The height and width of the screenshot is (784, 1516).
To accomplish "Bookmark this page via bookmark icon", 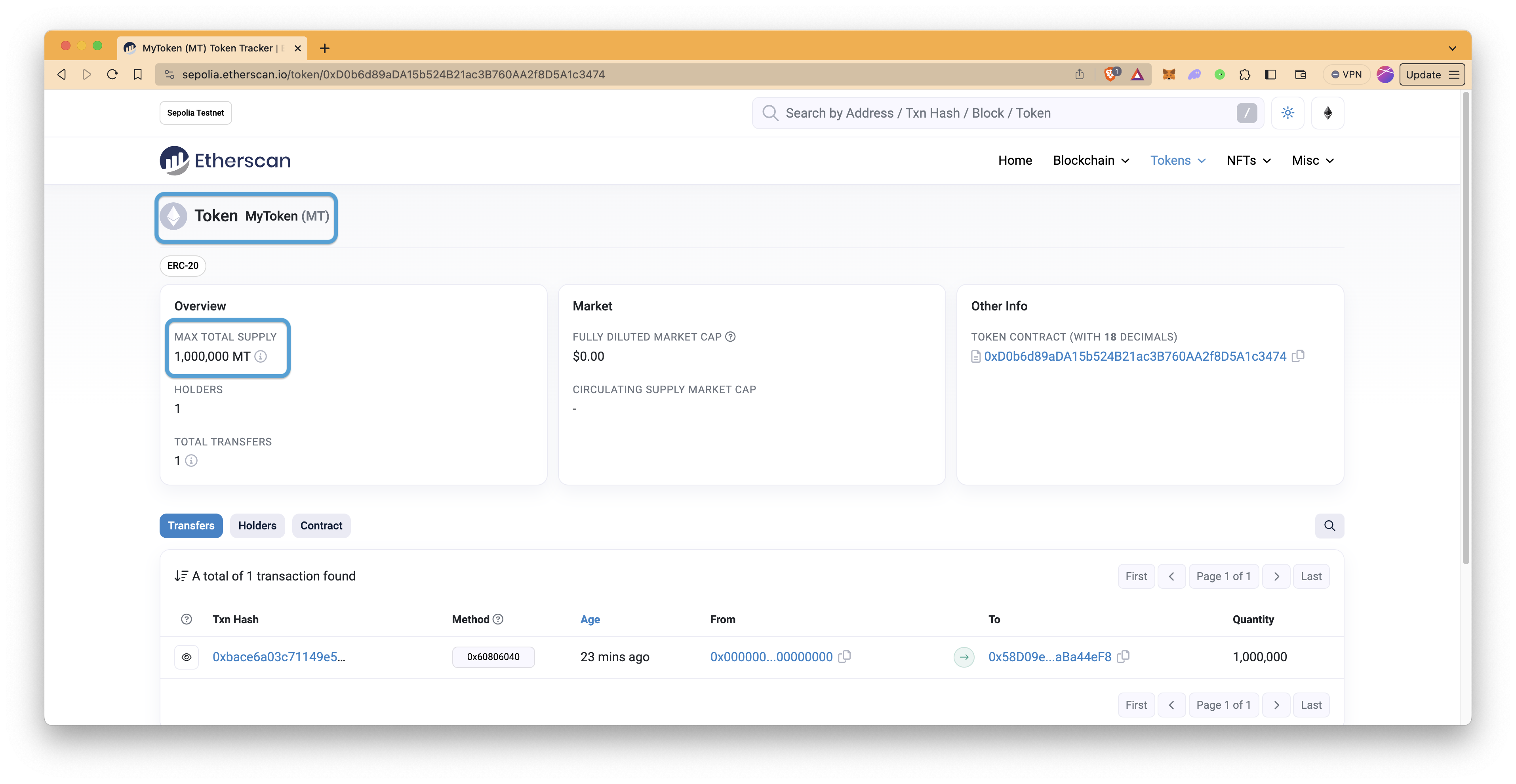I will click(x=138, y=74).
